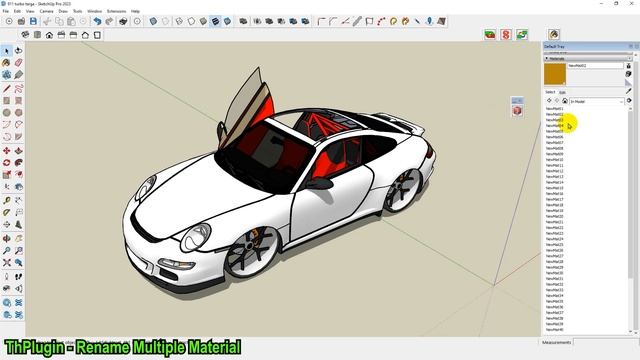Select the Push/Pull tool
This screenshot has height=360, width=640.
point(18,151)
